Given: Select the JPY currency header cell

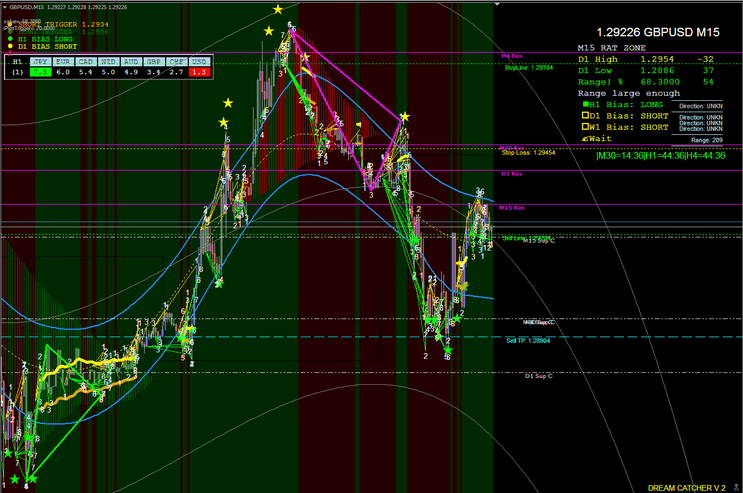Looking at the screenshot, I should (40, 62).
